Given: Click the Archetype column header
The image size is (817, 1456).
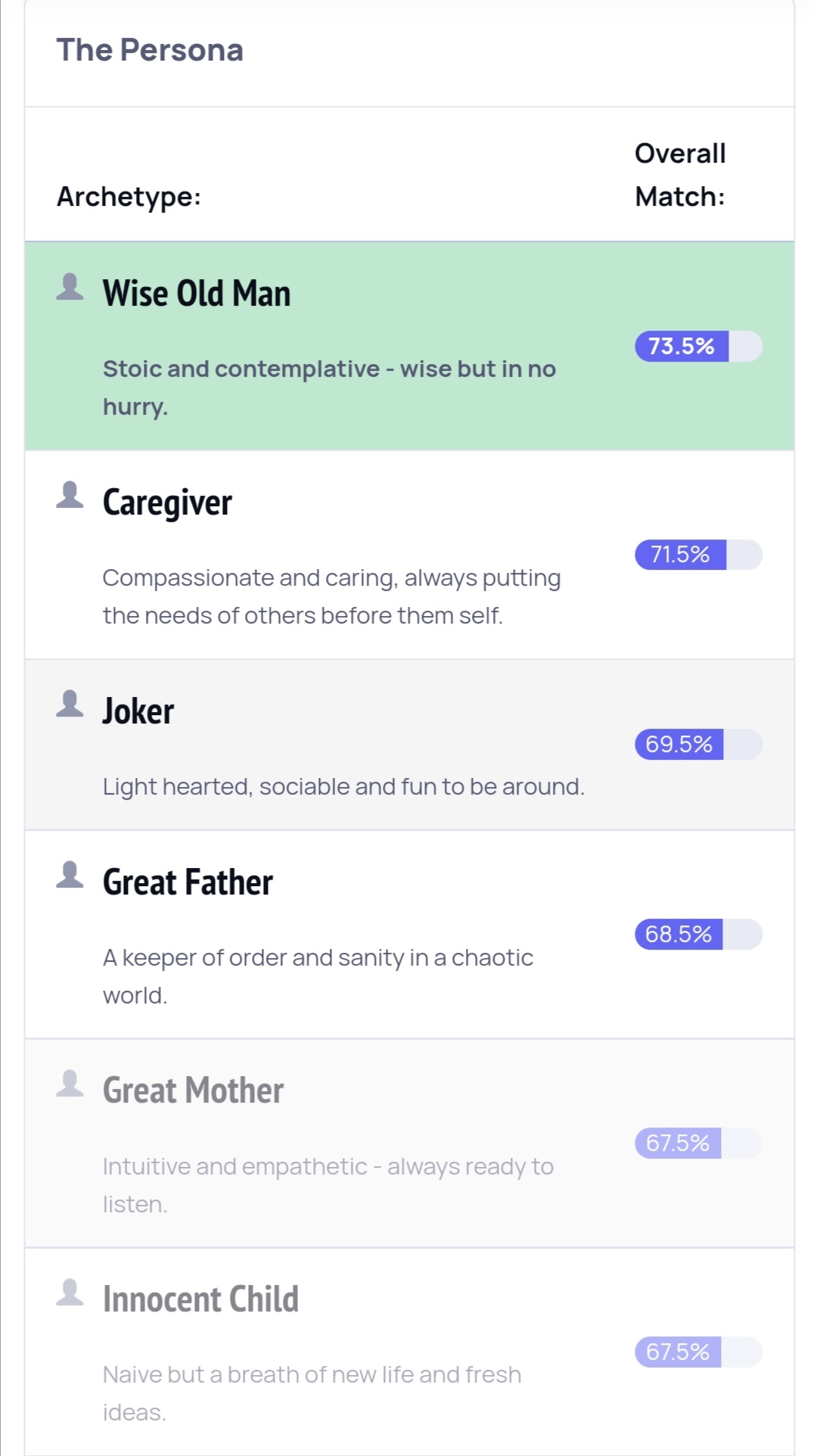Looking at the screenshot, I should click(129, 197).
